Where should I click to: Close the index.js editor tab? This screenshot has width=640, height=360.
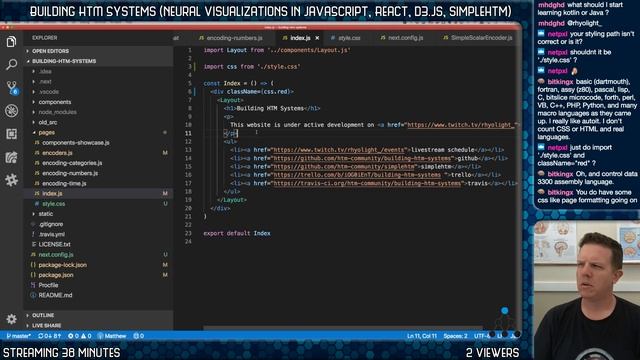317,38
